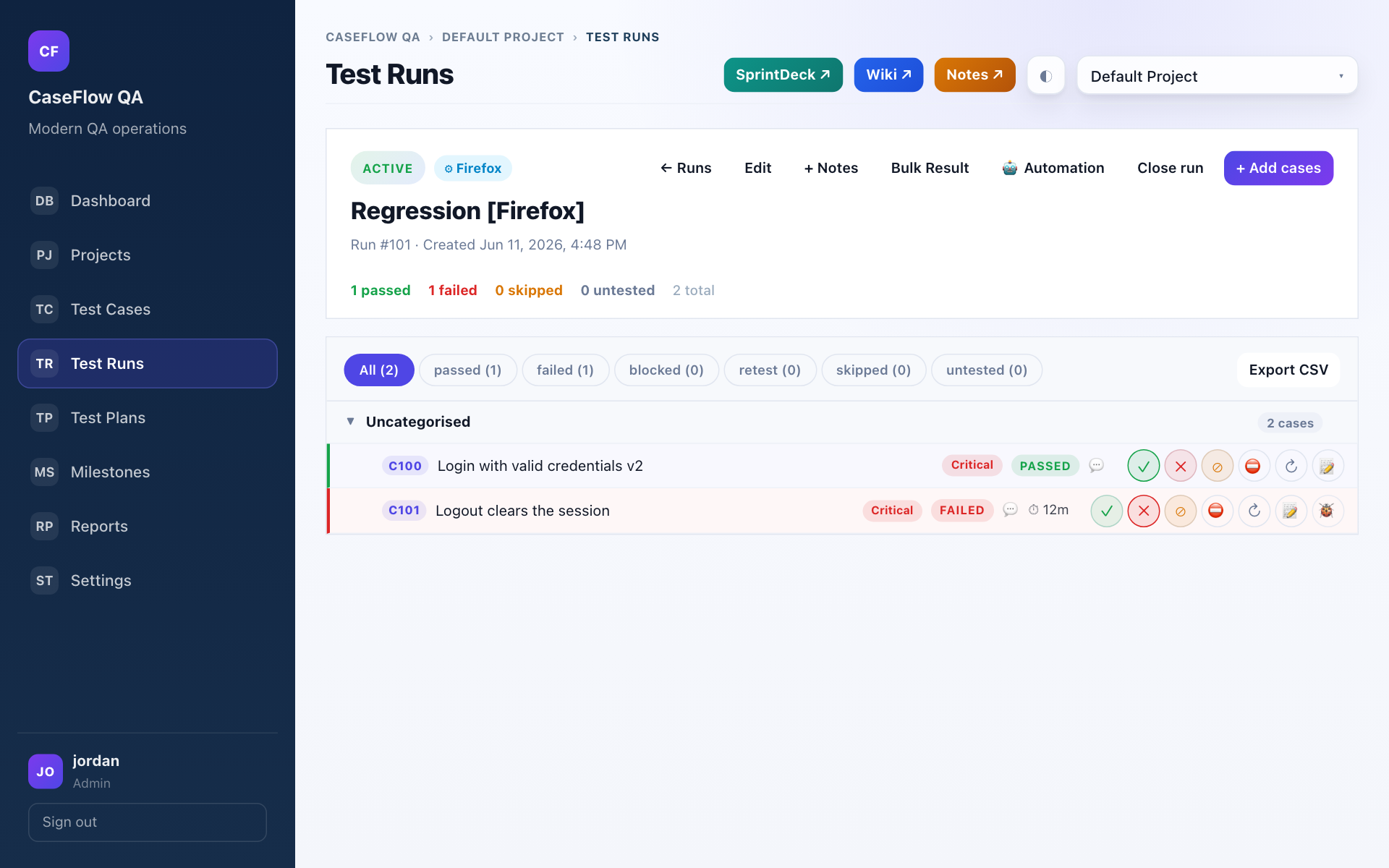Click the MS Milestones sidebar badge
The width and height of the screenshot is (1389, 868).
(x=44, y=472)
